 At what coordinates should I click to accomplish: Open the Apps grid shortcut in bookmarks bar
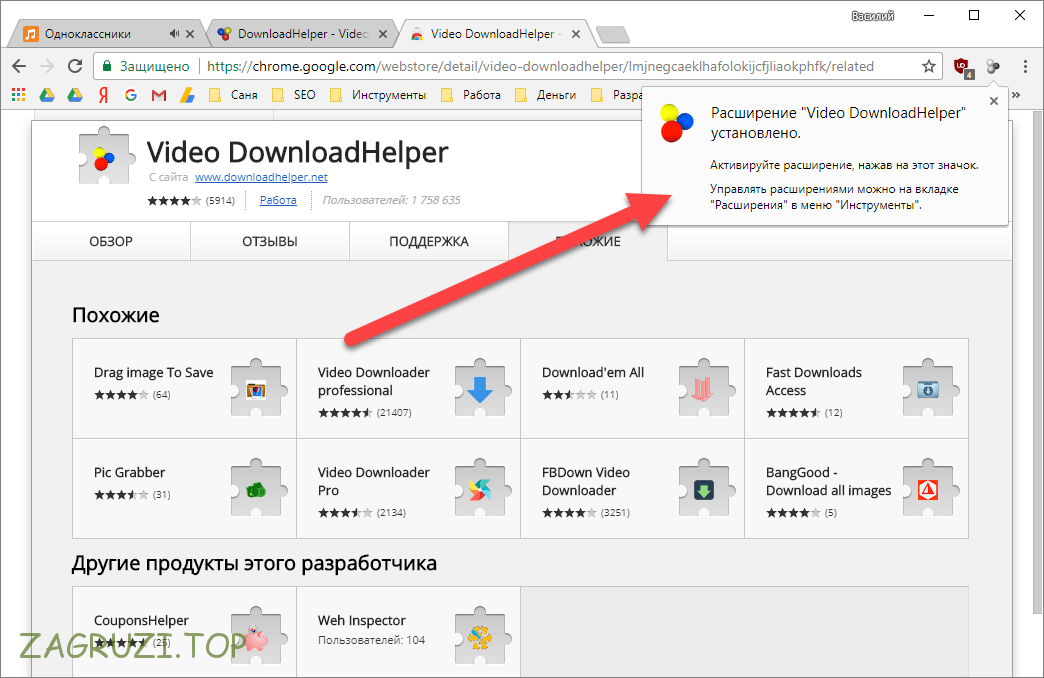click(x=19, y=95)
